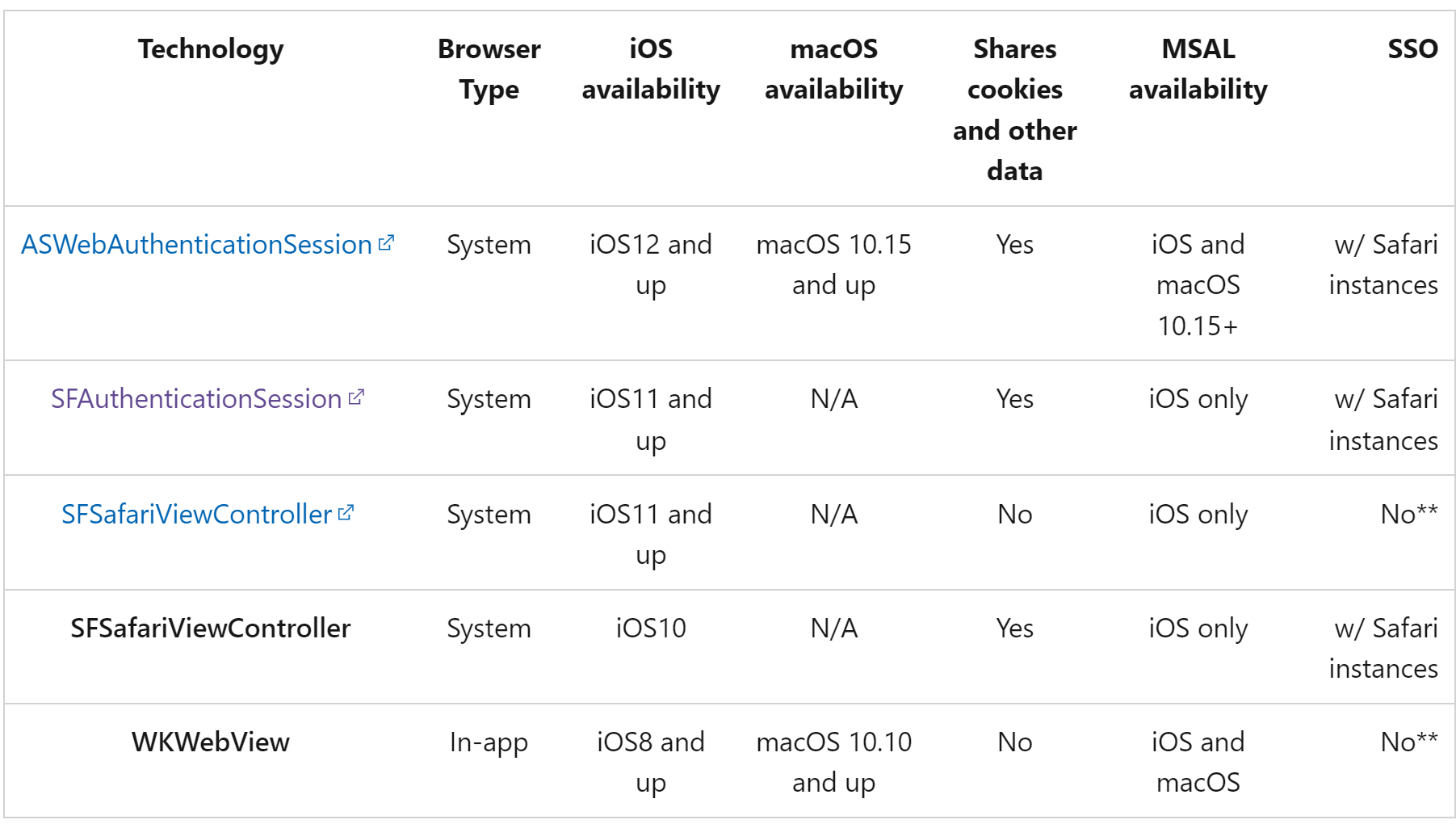
Task: Click iOS only in SFSafariViewController link row
Action: (x=1198, y=515)
